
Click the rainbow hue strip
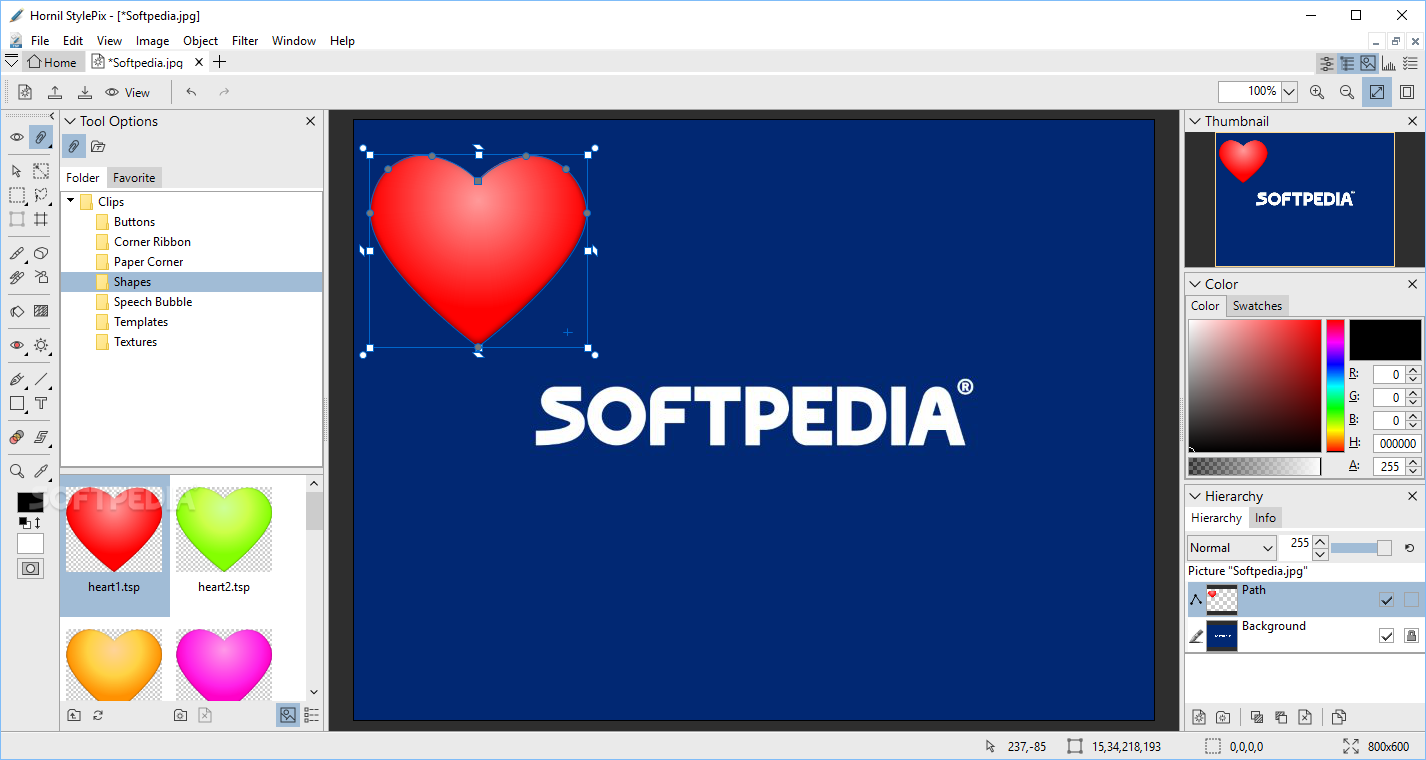point(1335,386)
